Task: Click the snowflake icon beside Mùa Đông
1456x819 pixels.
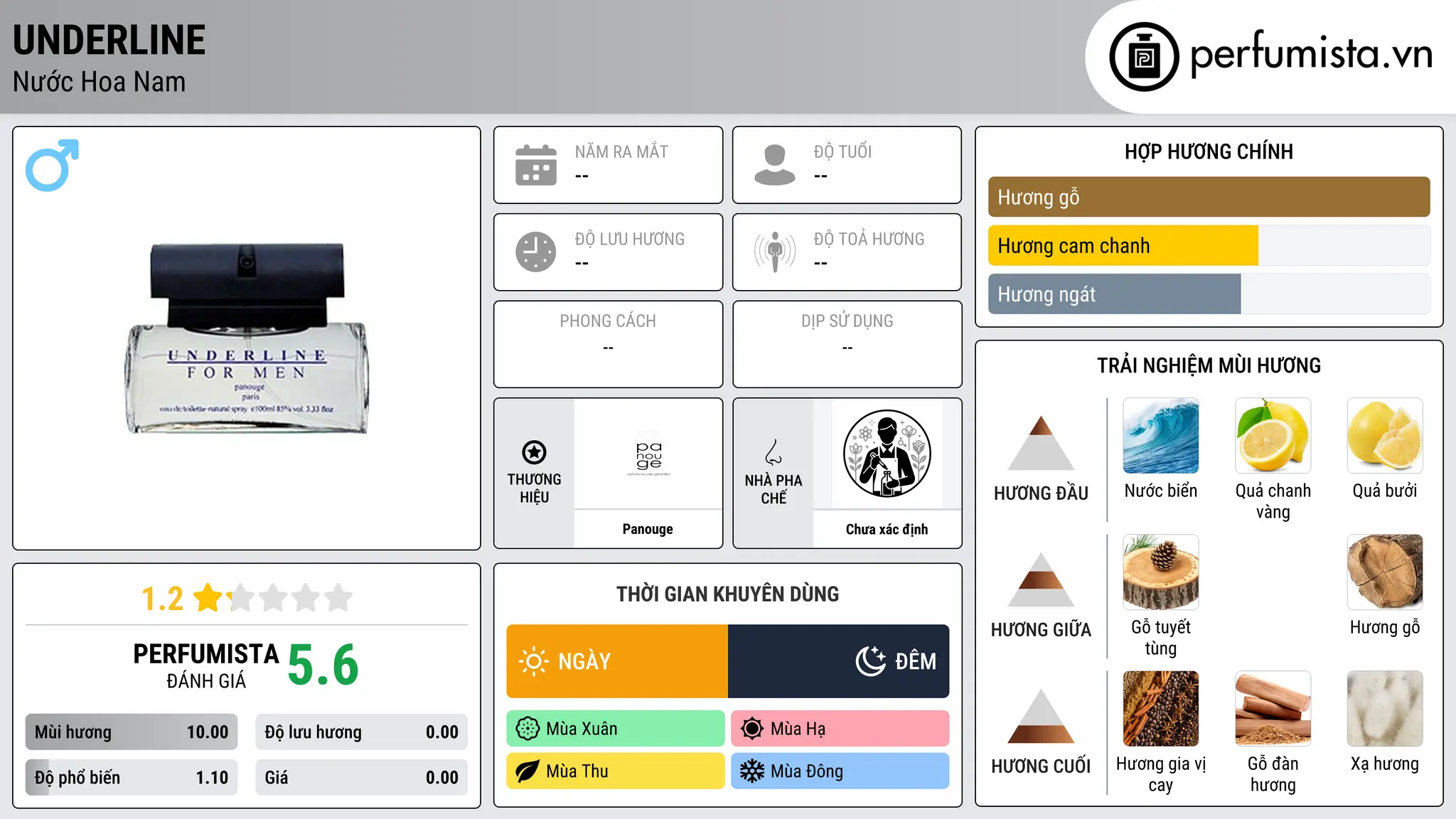Action: (752, 771)
